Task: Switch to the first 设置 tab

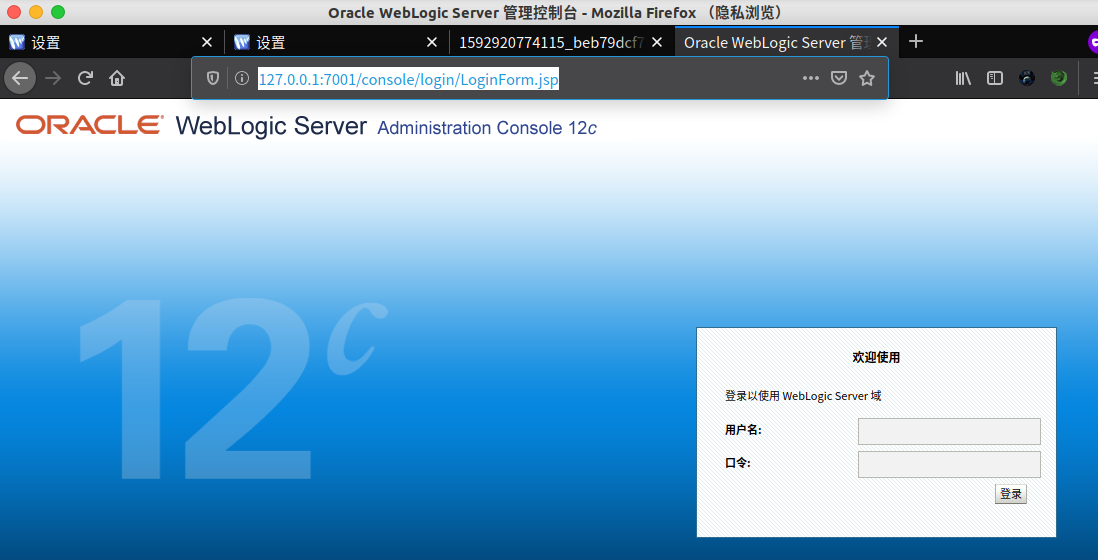Action: point(112,43)
